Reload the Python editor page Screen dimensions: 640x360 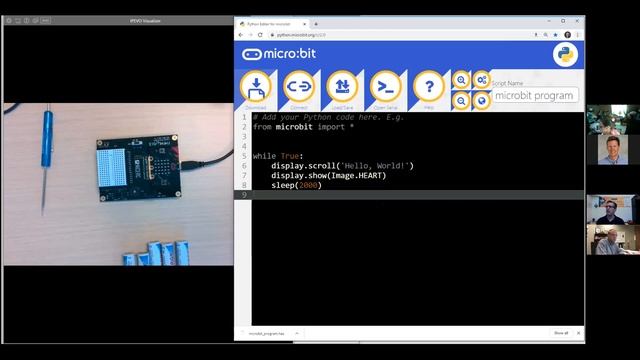click(260, 35)
